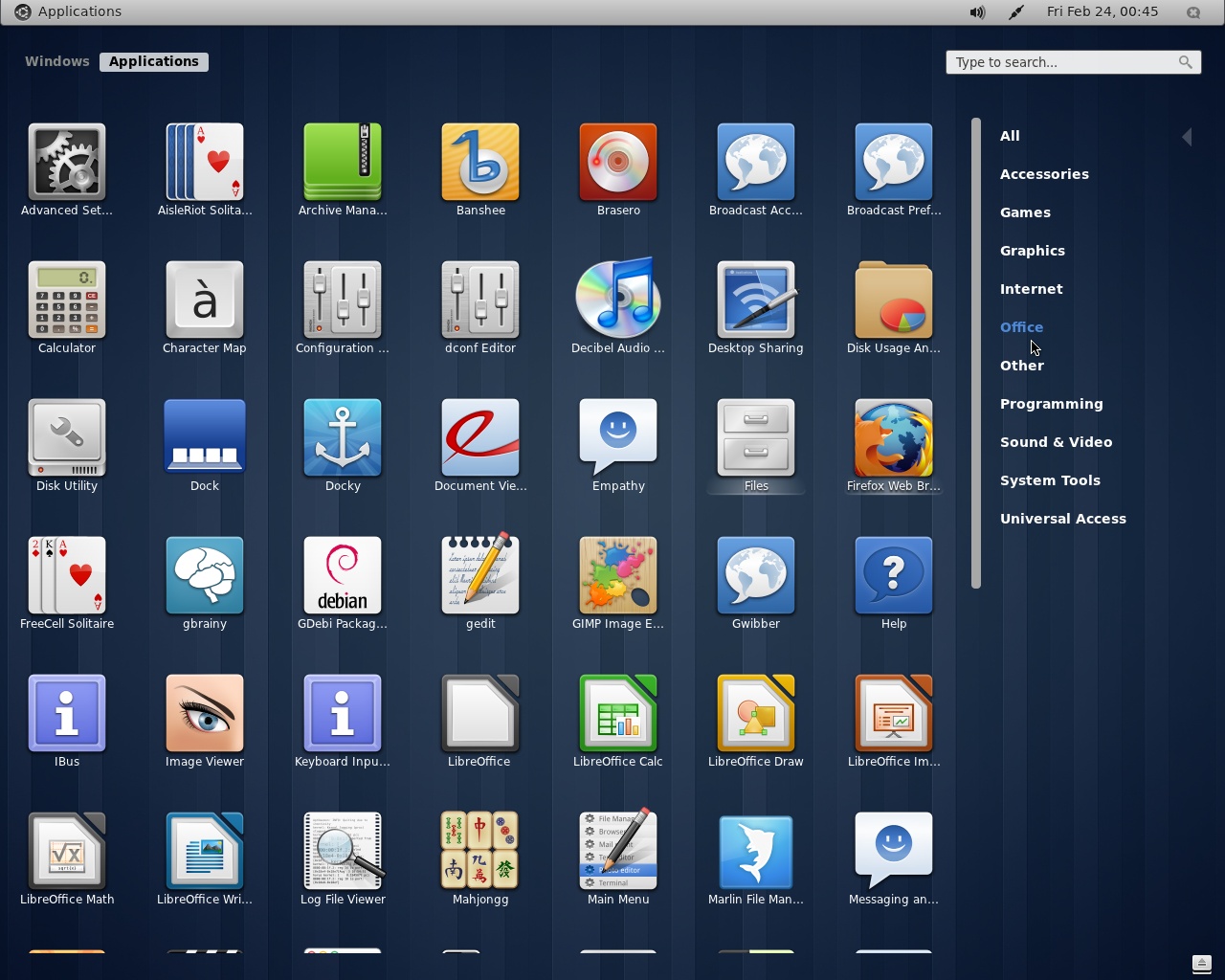Image resolution: width=1225 pixels, height=980 pixels.
Task: Select the Other category
Action: coord(1022,366)
